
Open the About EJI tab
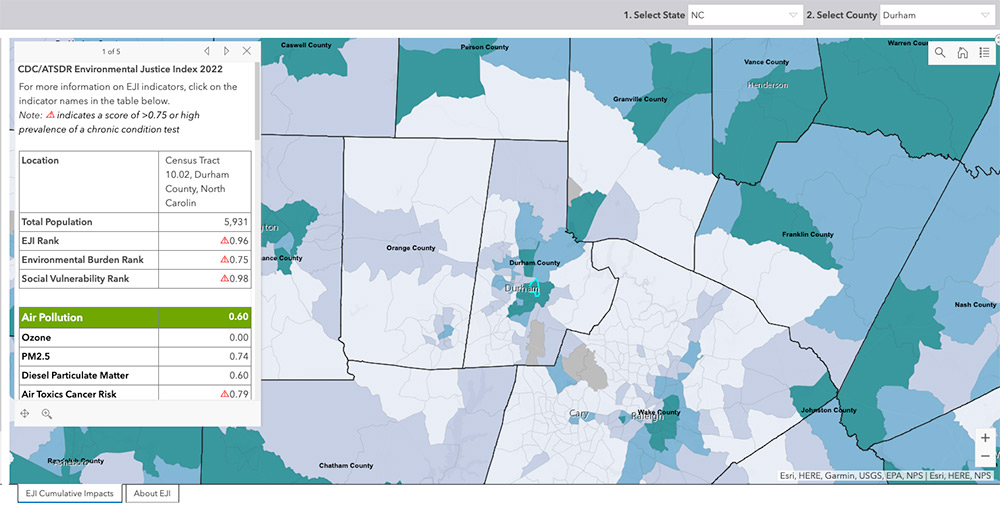tap(152, 493)
